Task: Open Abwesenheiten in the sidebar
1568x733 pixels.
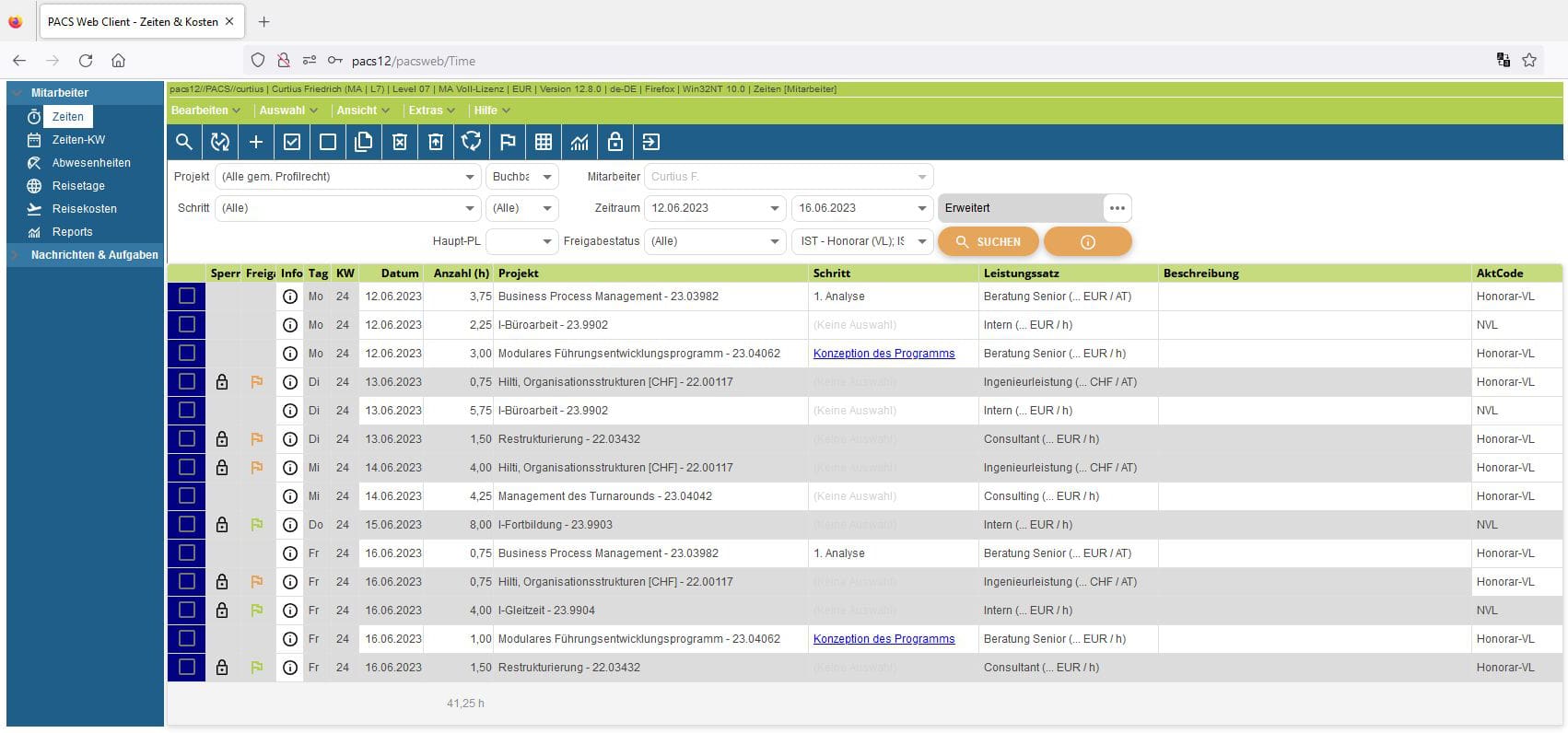Action: point(91,163)
